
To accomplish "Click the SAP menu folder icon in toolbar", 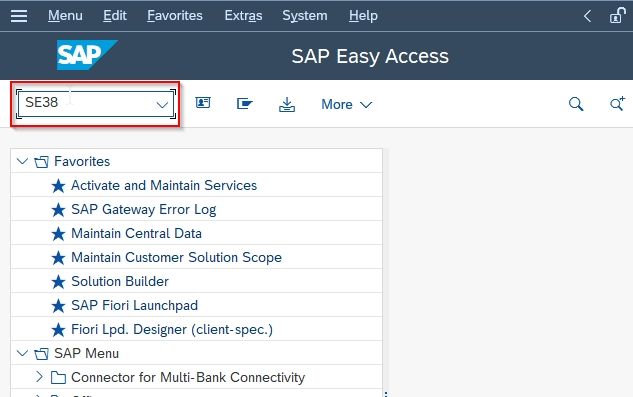I will 245,104.
